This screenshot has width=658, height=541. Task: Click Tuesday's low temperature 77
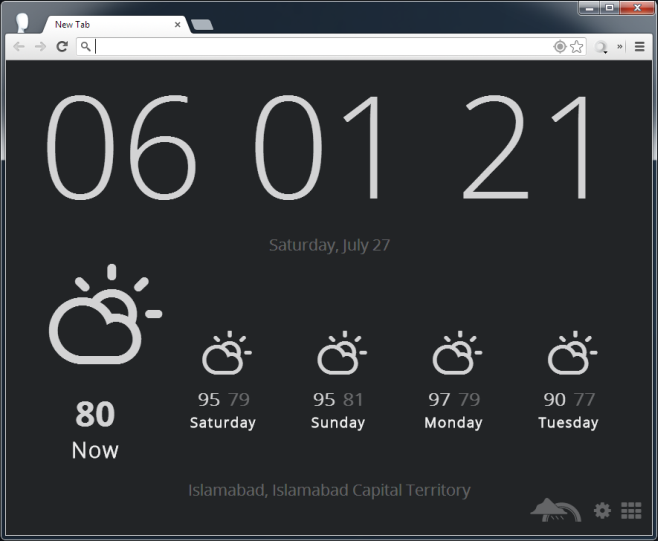click(x=585, y=400)
